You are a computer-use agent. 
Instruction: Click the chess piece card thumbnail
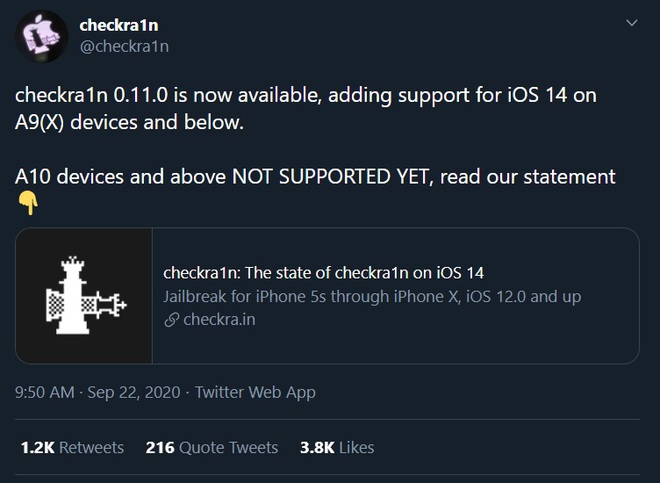click(84, 296)
